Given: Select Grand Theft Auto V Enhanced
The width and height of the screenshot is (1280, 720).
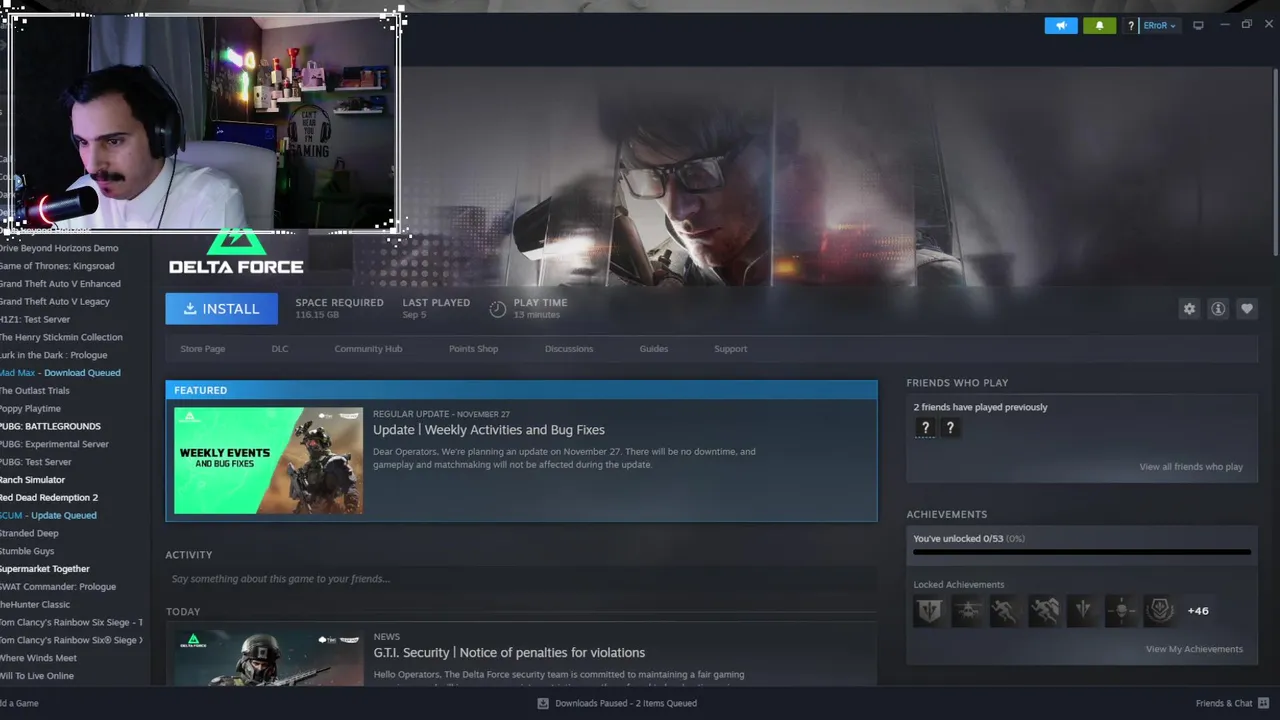Looking at the screenshot, I should pyautogui.click(x=59, y=284).
